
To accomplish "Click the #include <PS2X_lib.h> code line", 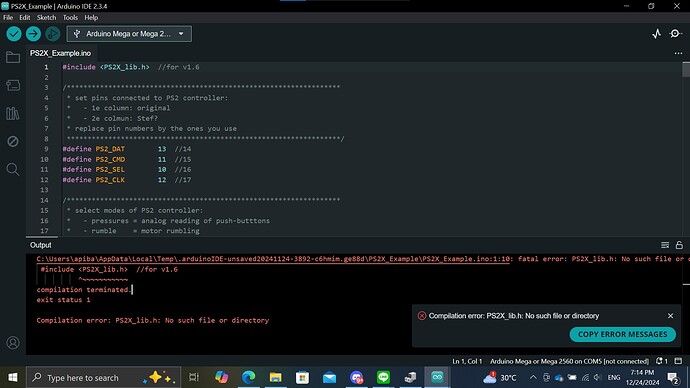I will tap(131, 67).
